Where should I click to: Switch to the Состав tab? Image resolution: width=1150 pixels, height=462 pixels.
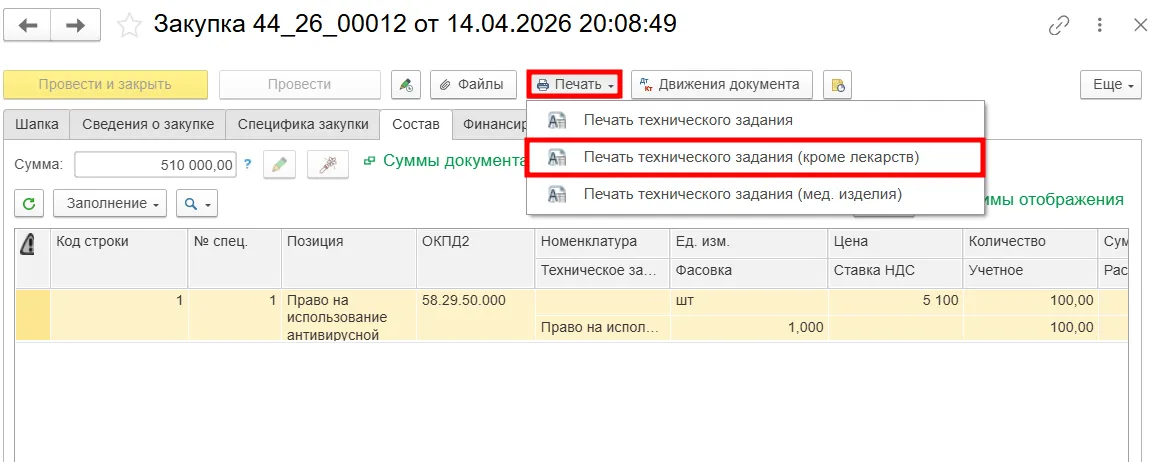click(x=416, y=125)
